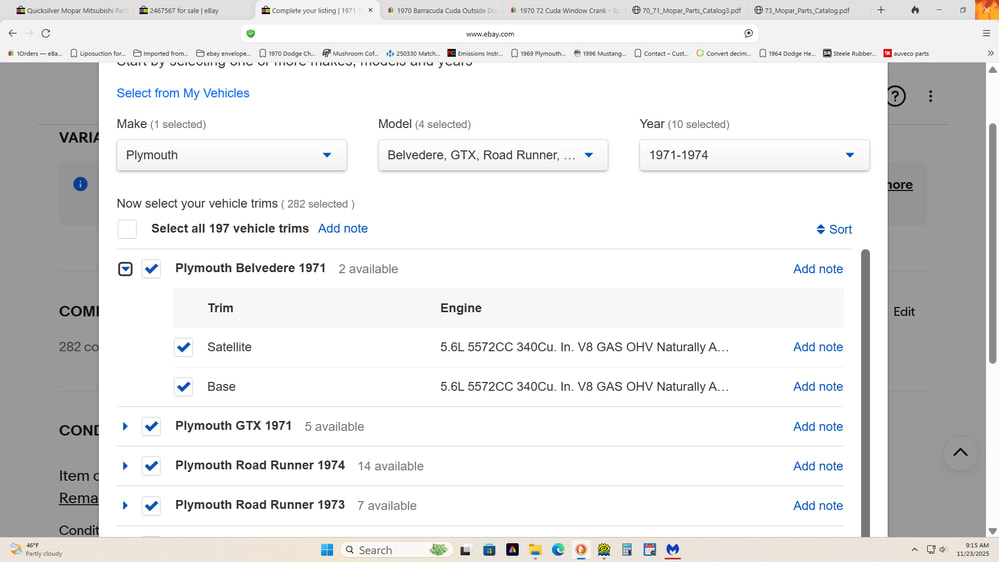
Task: Switch to DuckDuckGo browser in taskbar
Action: [x=581, y=550]
